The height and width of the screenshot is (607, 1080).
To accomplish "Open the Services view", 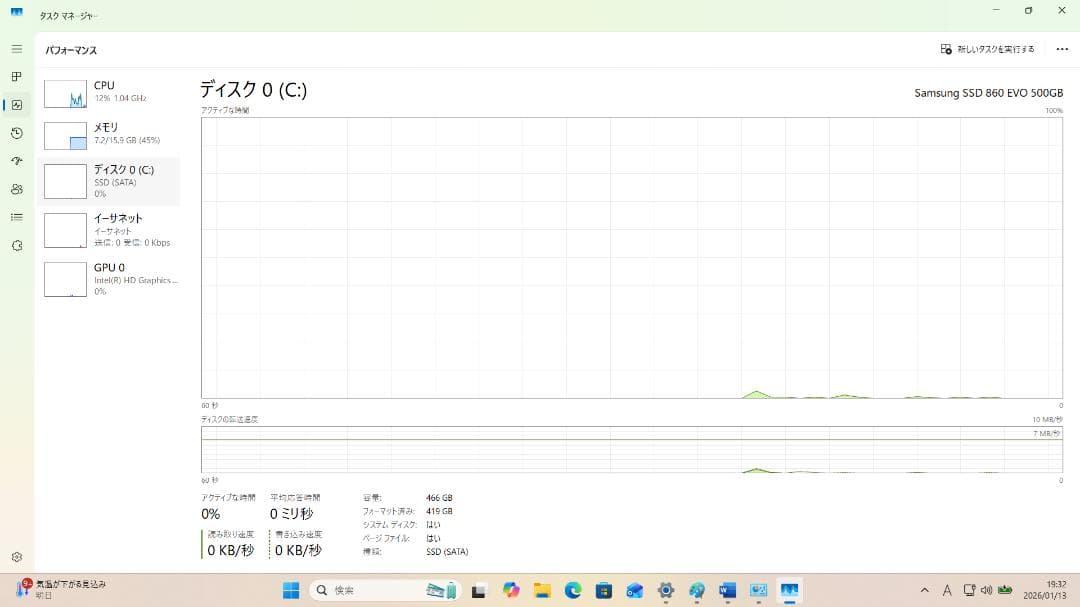I will [16, 245].
